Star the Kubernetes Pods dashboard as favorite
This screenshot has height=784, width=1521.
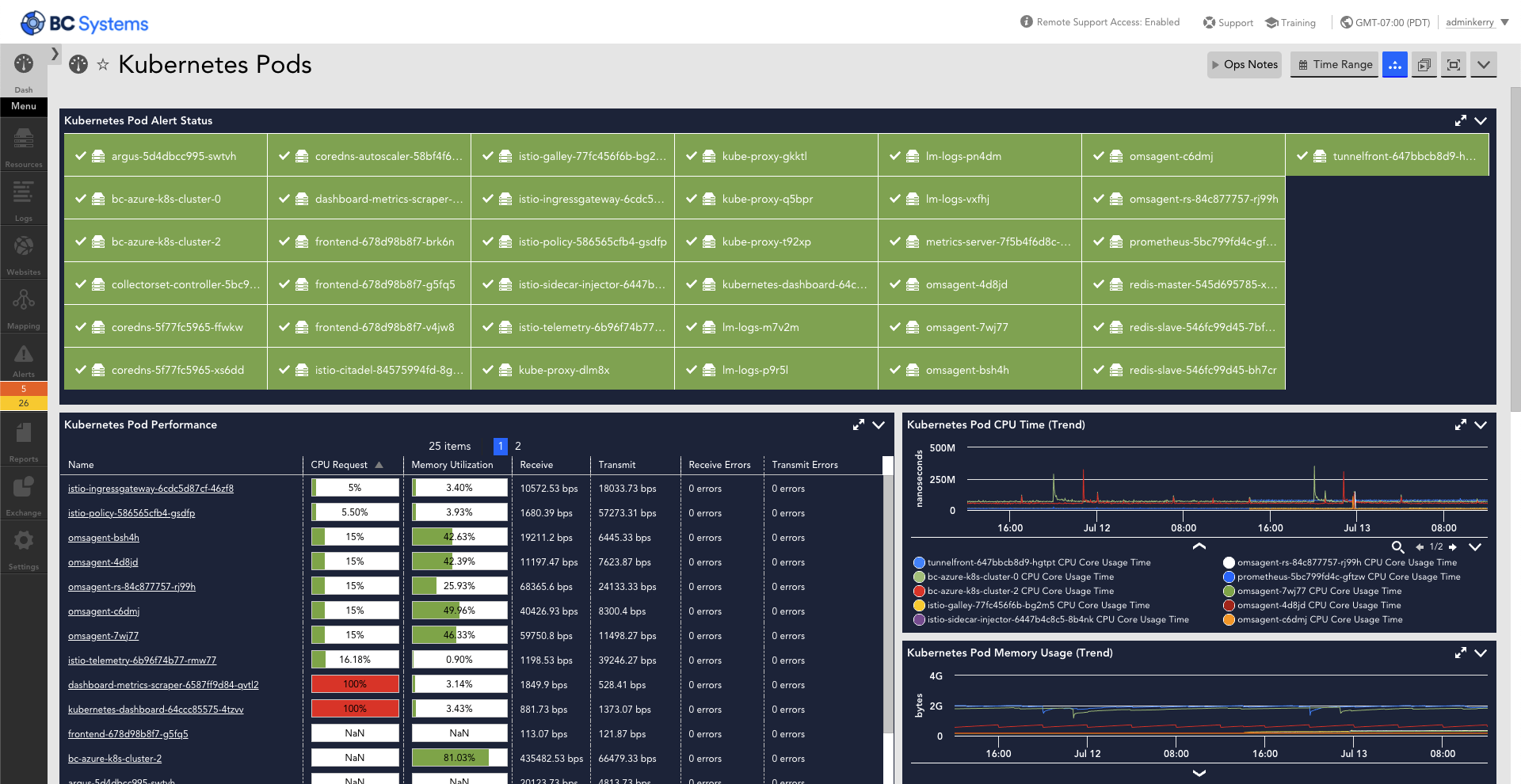[103, 65]
